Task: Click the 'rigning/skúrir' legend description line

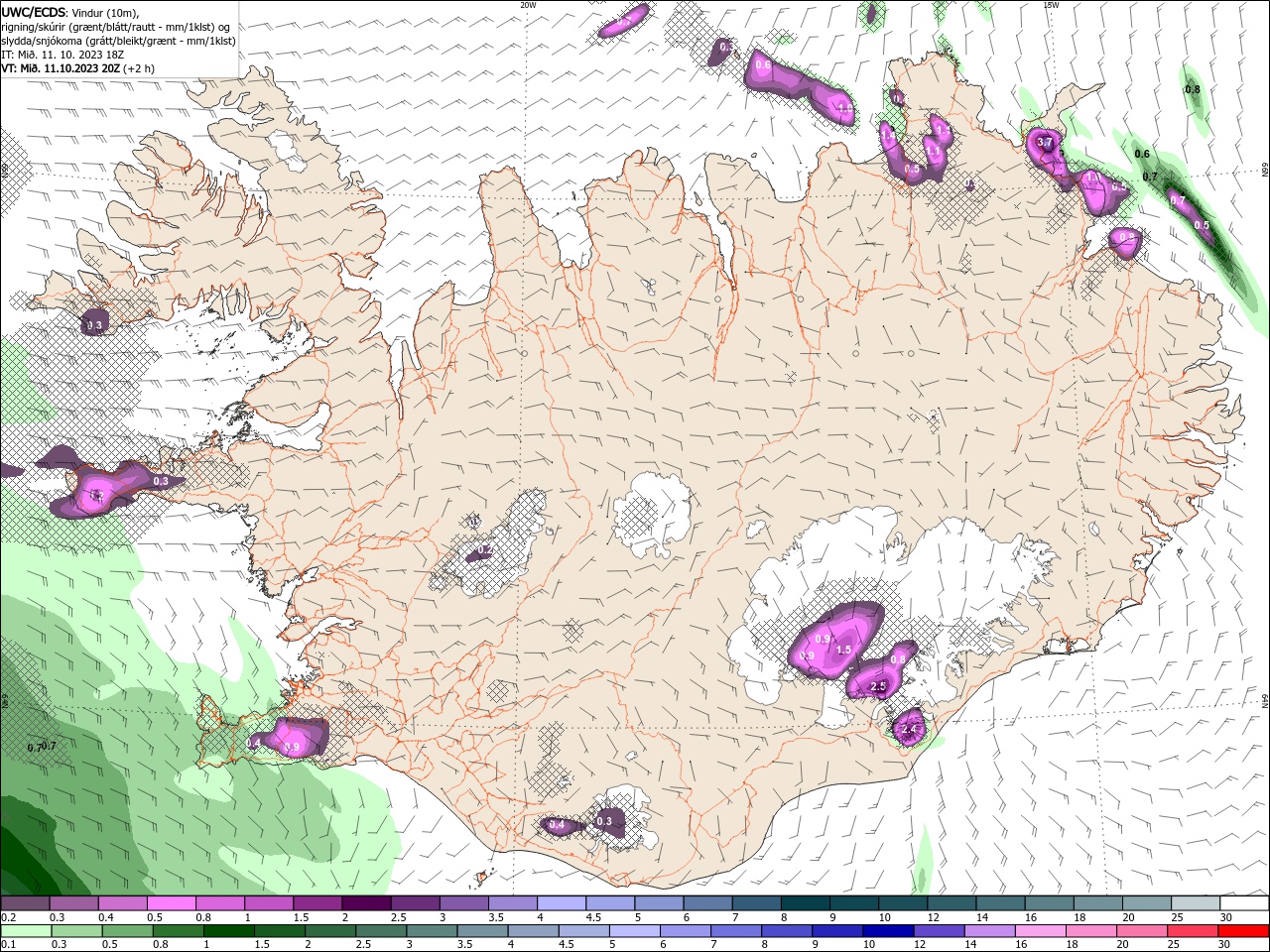Action: (115, 27)
